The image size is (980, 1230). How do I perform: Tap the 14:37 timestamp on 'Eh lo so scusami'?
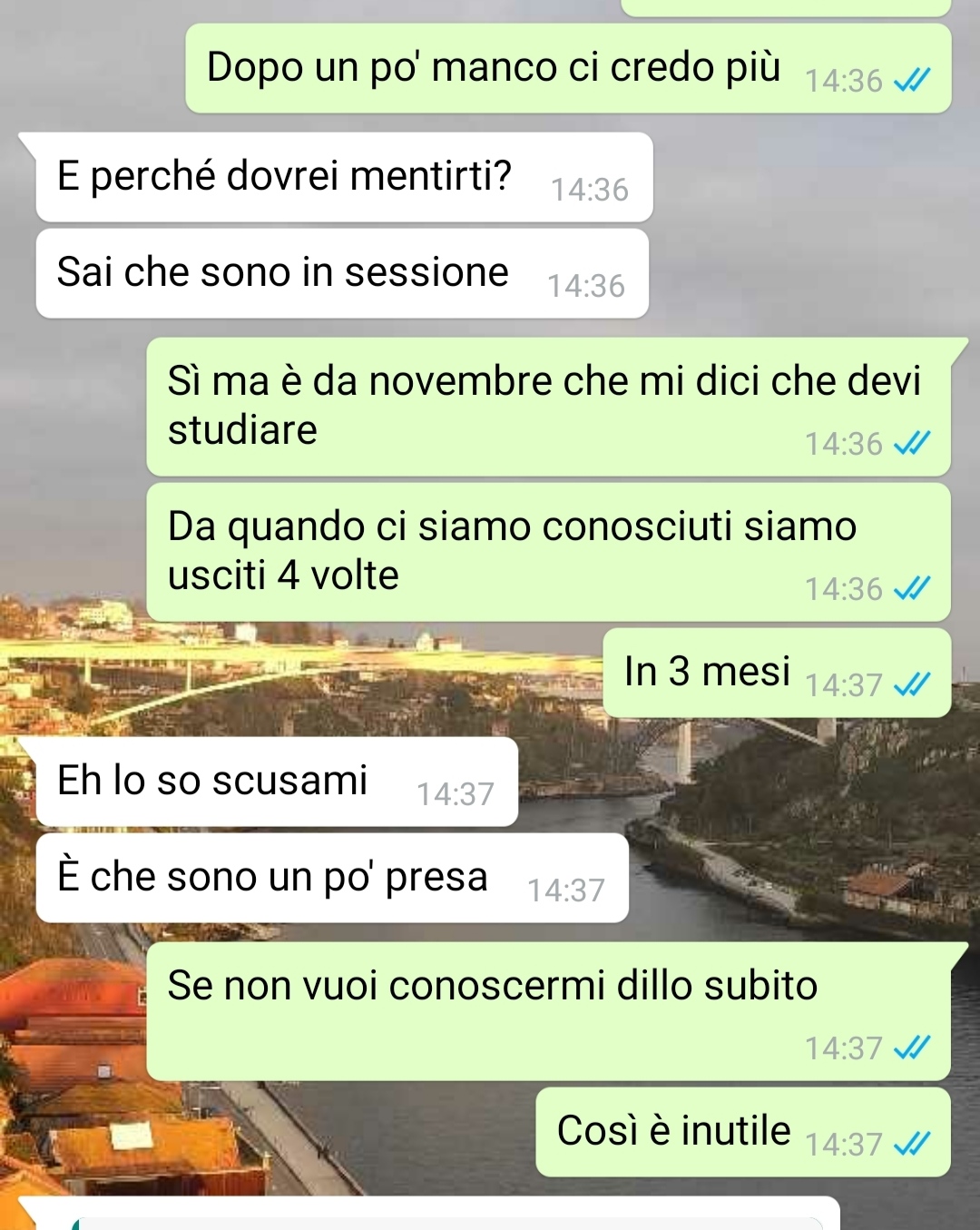pyautogui.click(x=456, y=794)
